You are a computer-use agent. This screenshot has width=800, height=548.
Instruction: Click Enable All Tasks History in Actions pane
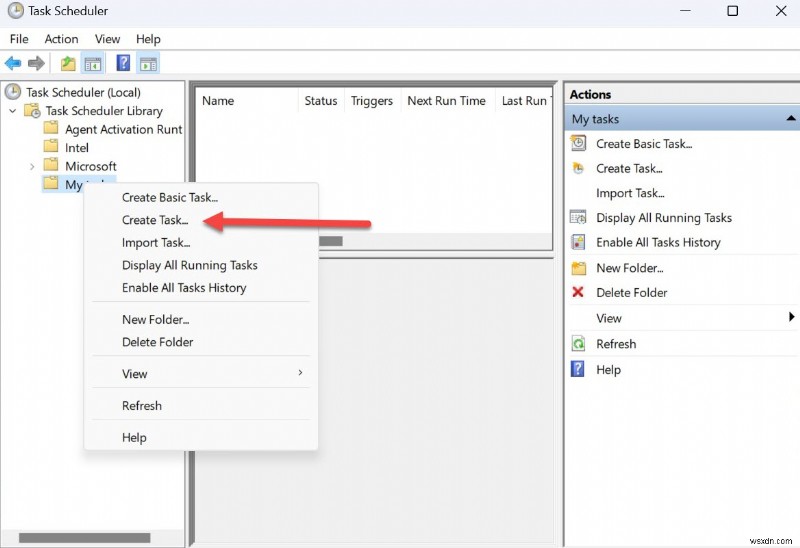658,242
